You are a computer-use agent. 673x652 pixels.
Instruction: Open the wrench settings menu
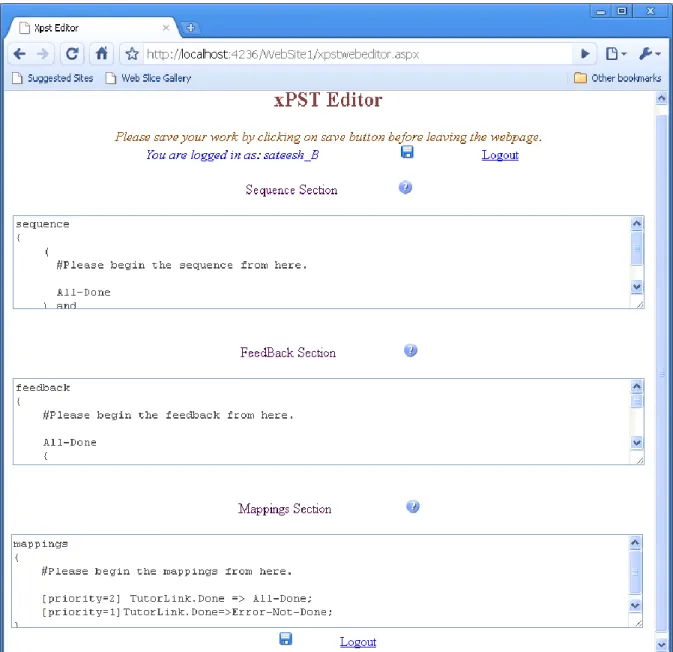tap(649, 54)
